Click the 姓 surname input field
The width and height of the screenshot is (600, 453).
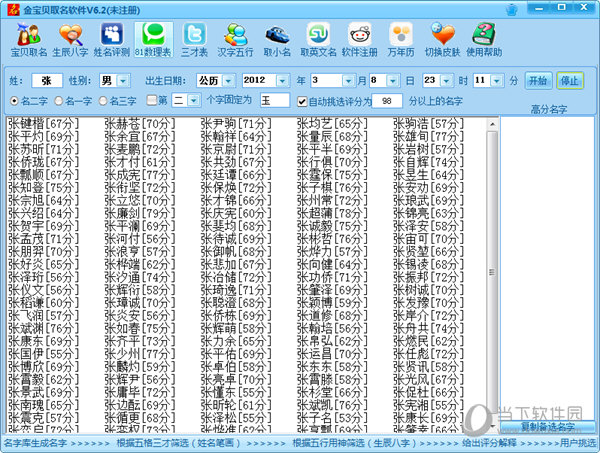point(47,81)
